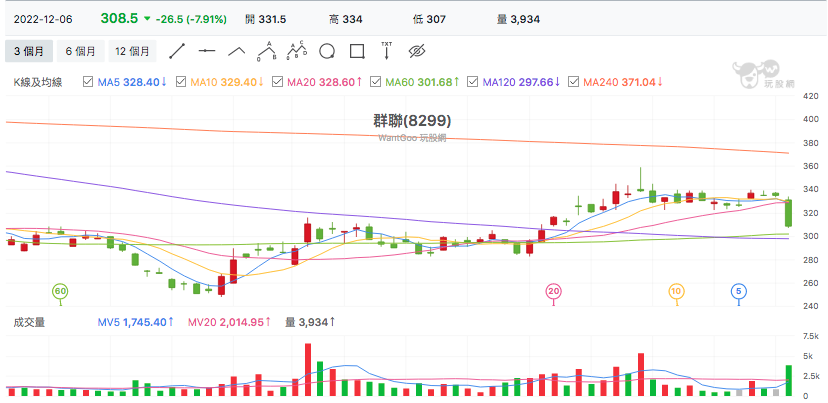Click the volume 量 3,934 in header

pos(518,20)
